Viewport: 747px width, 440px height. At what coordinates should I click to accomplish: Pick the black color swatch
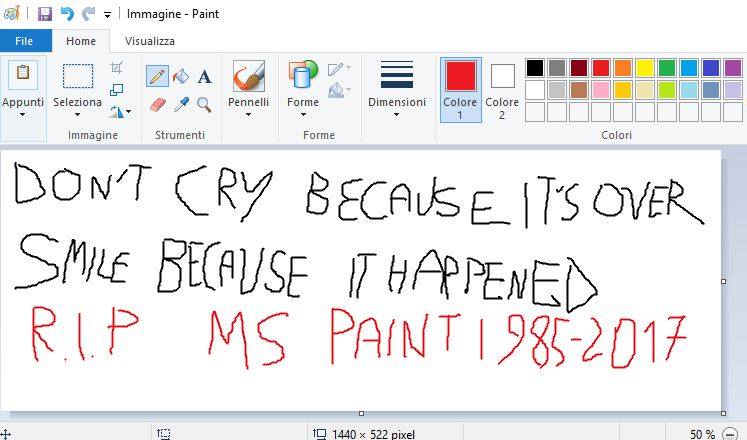click(535, 68)
